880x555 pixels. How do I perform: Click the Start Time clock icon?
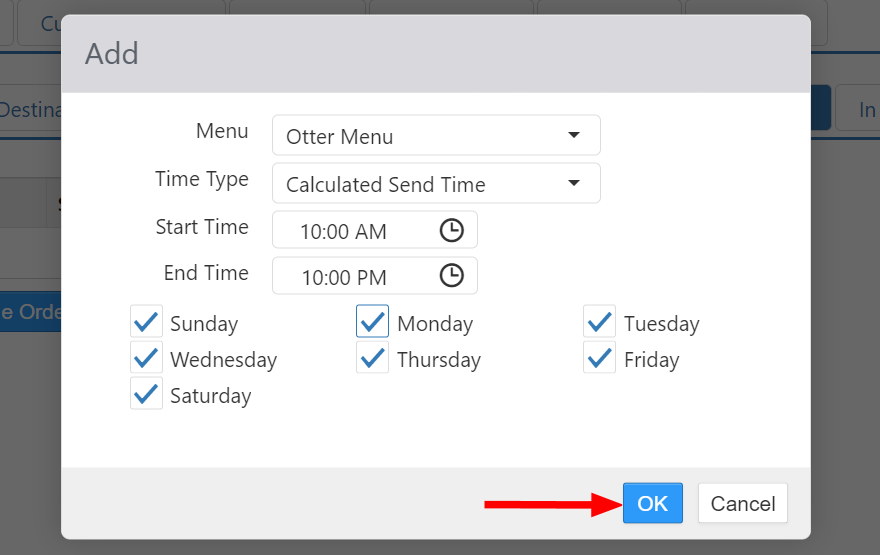coord(452,230)
